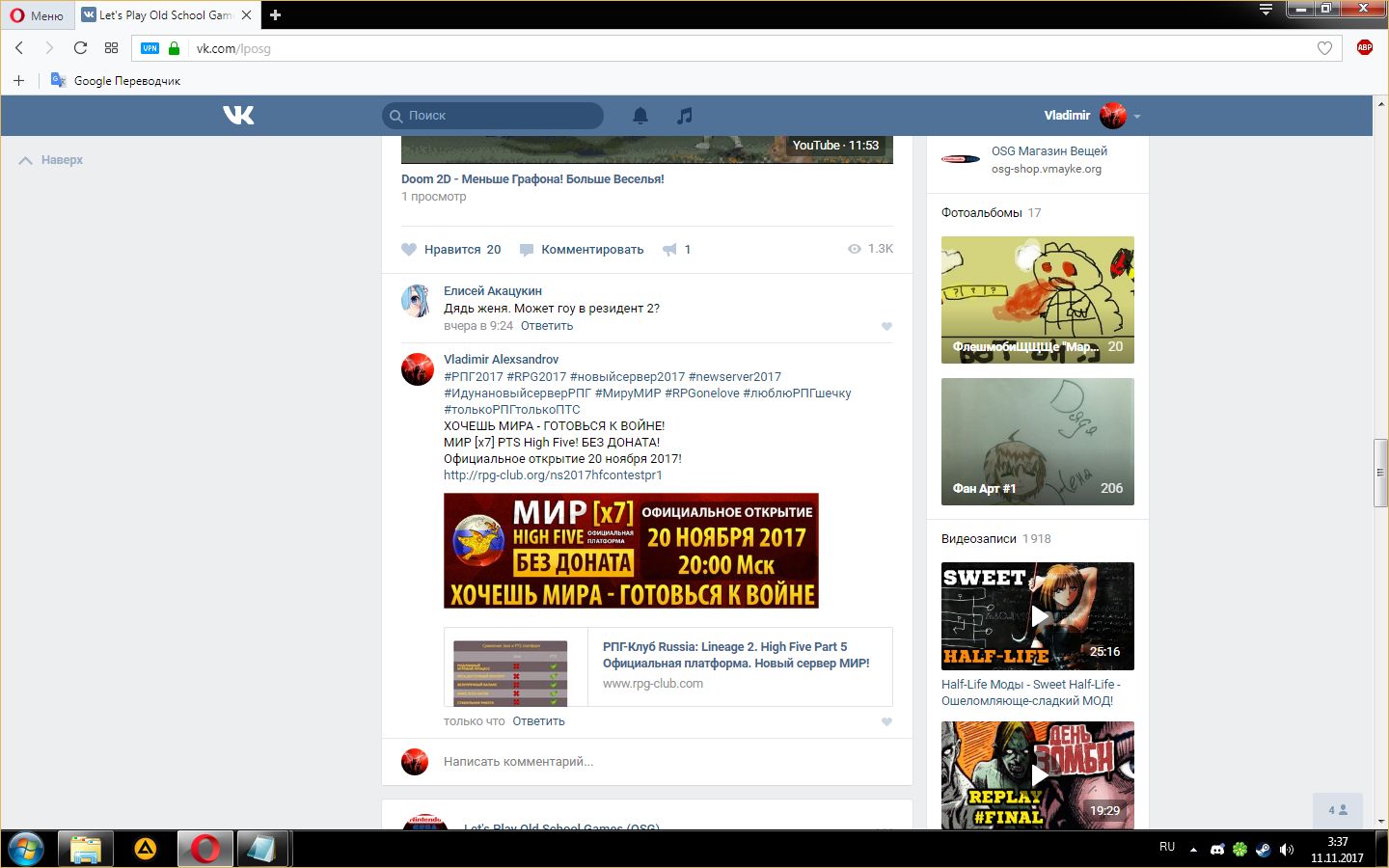
Task: Click the #РПГ2017 hashtag
Action: click(x=474, y=376)
